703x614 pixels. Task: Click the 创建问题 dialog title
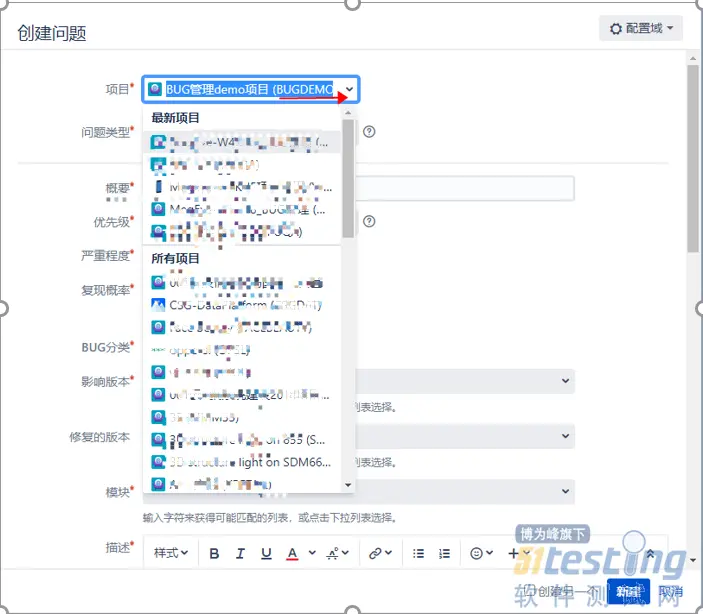52,33
